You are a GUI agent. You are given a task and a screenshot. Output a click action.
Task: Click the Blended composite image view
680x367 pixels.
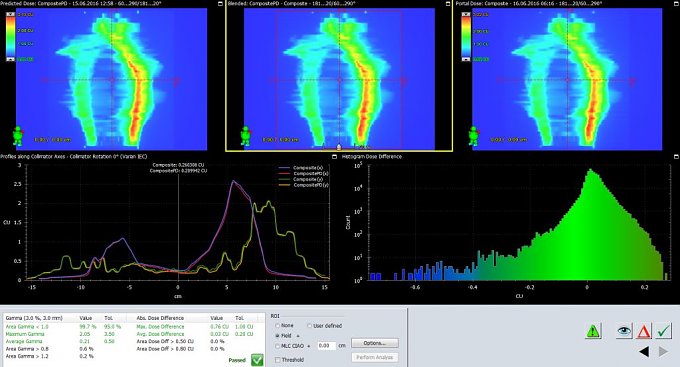pyautogui.click(x=339, y=79)
